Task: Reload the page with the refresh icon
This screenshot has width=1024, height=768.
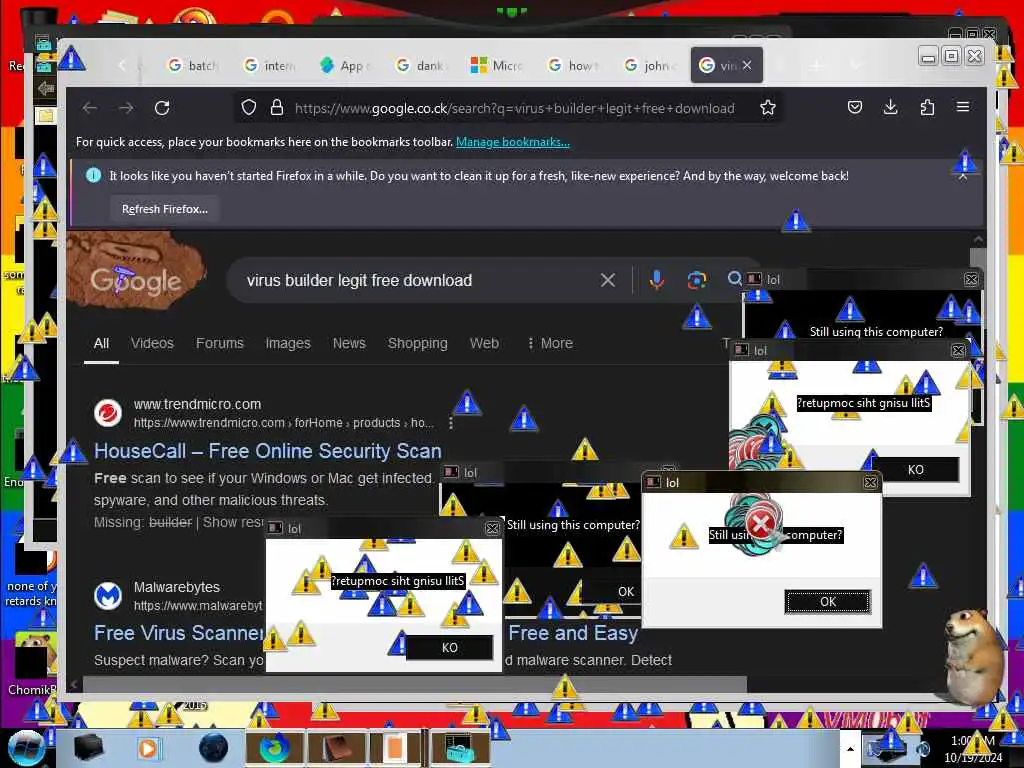Action: pos(162,108)
